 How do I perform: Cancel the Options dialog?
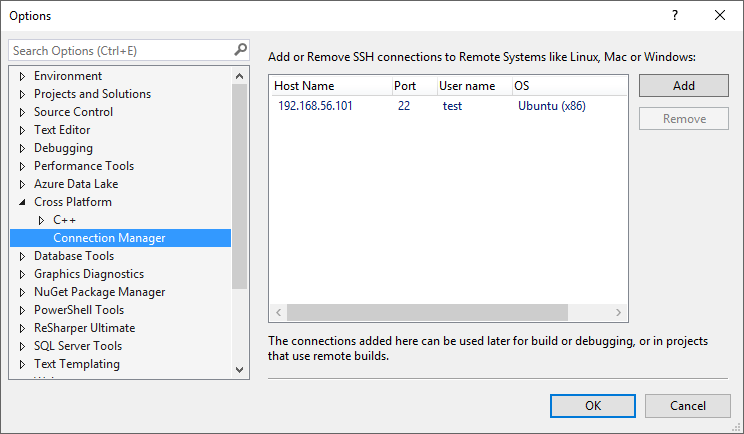(687, 405)
